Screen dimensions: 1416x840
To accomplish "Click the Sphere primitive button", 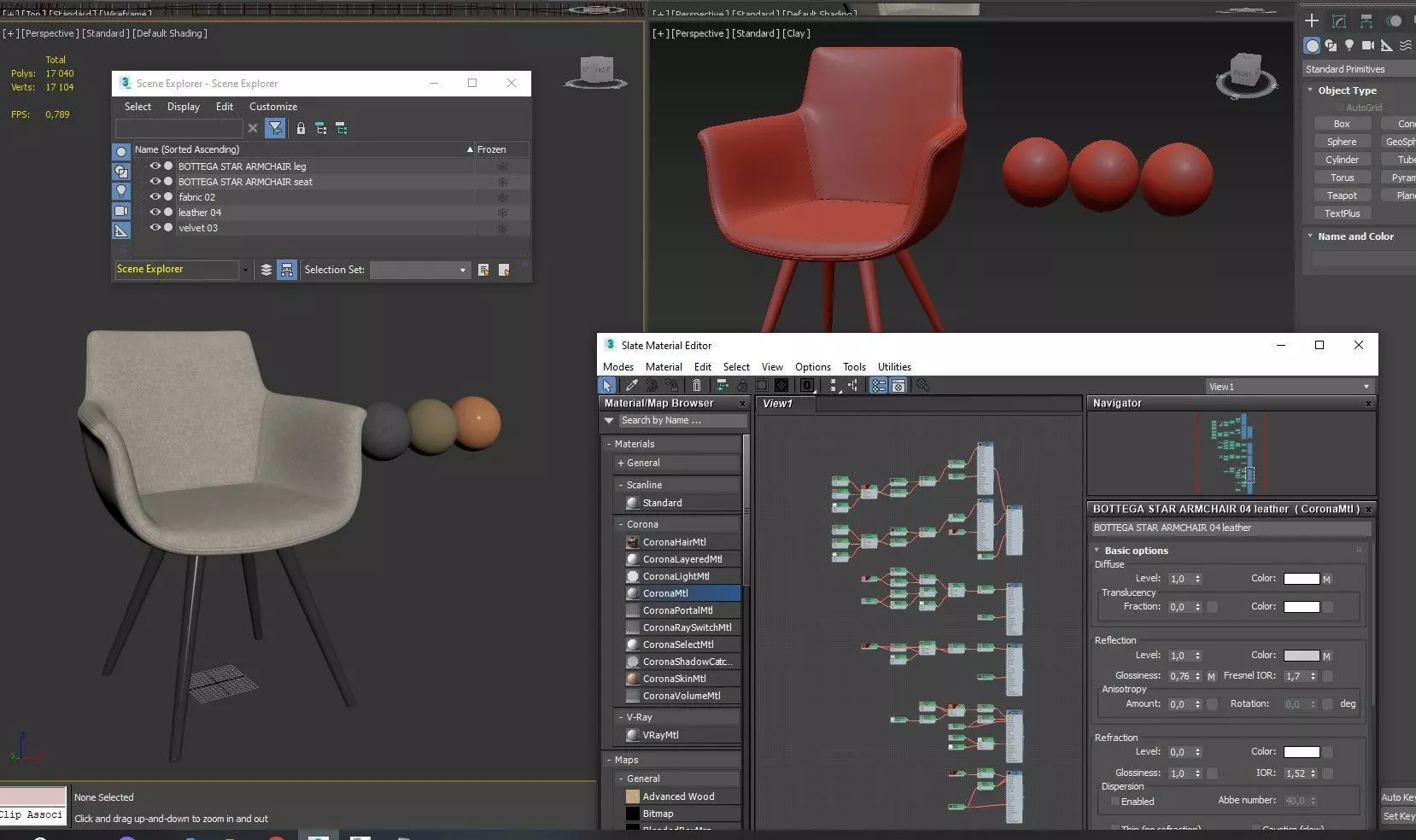I will coord(1342,142).
